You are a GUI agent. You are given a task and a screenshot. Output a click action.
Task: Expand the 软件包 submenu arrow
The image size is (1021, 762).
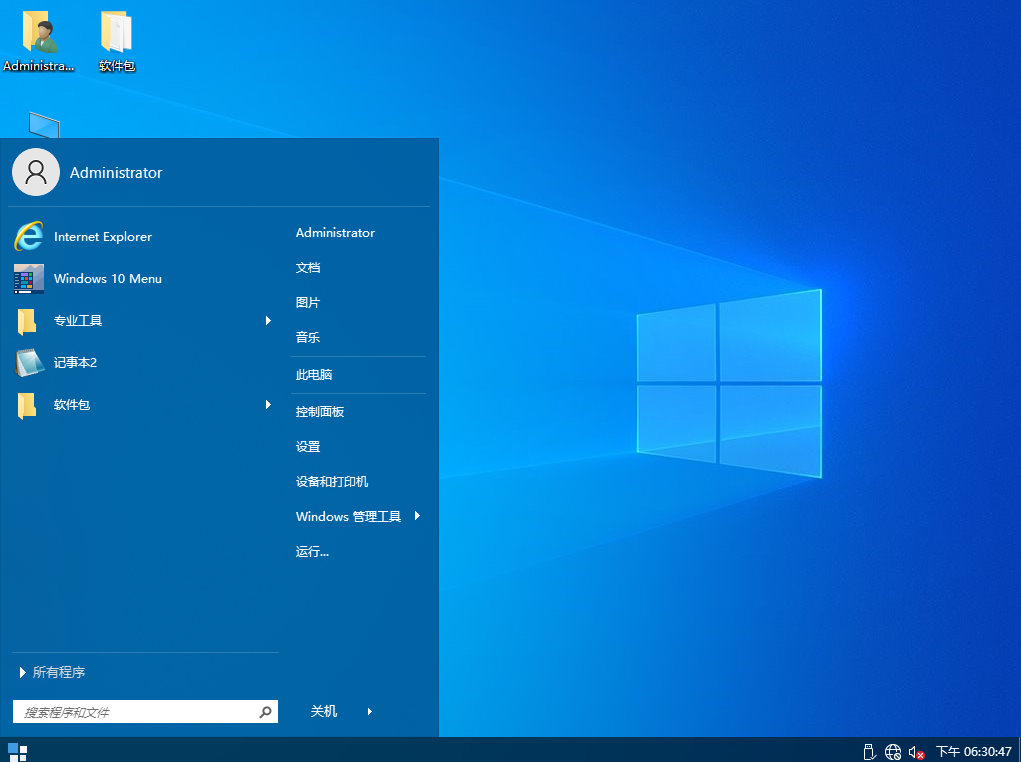(x=268, y=404)
